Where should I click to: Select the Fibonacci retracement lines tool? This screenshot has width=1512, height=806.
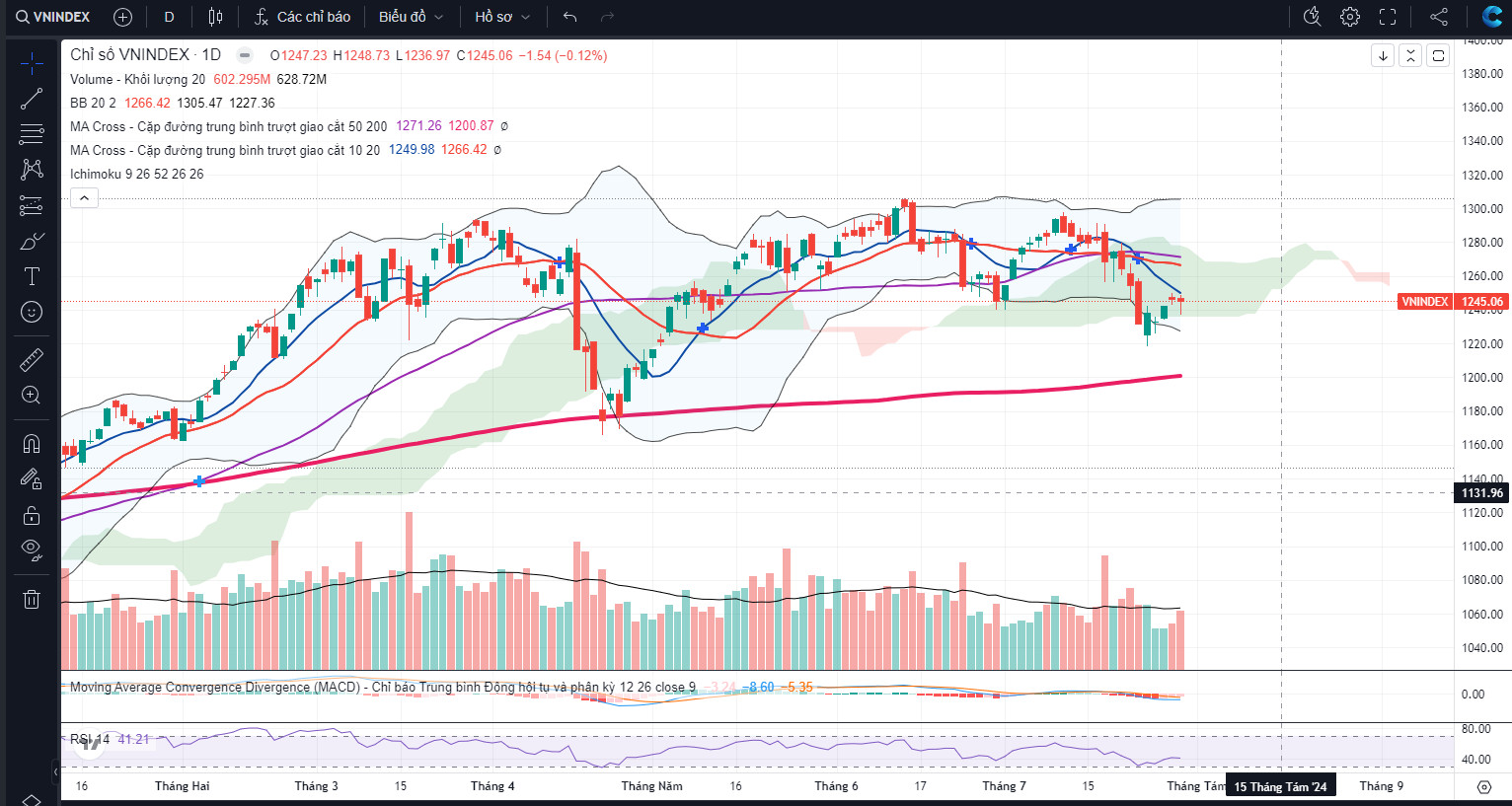coord(32,134)
